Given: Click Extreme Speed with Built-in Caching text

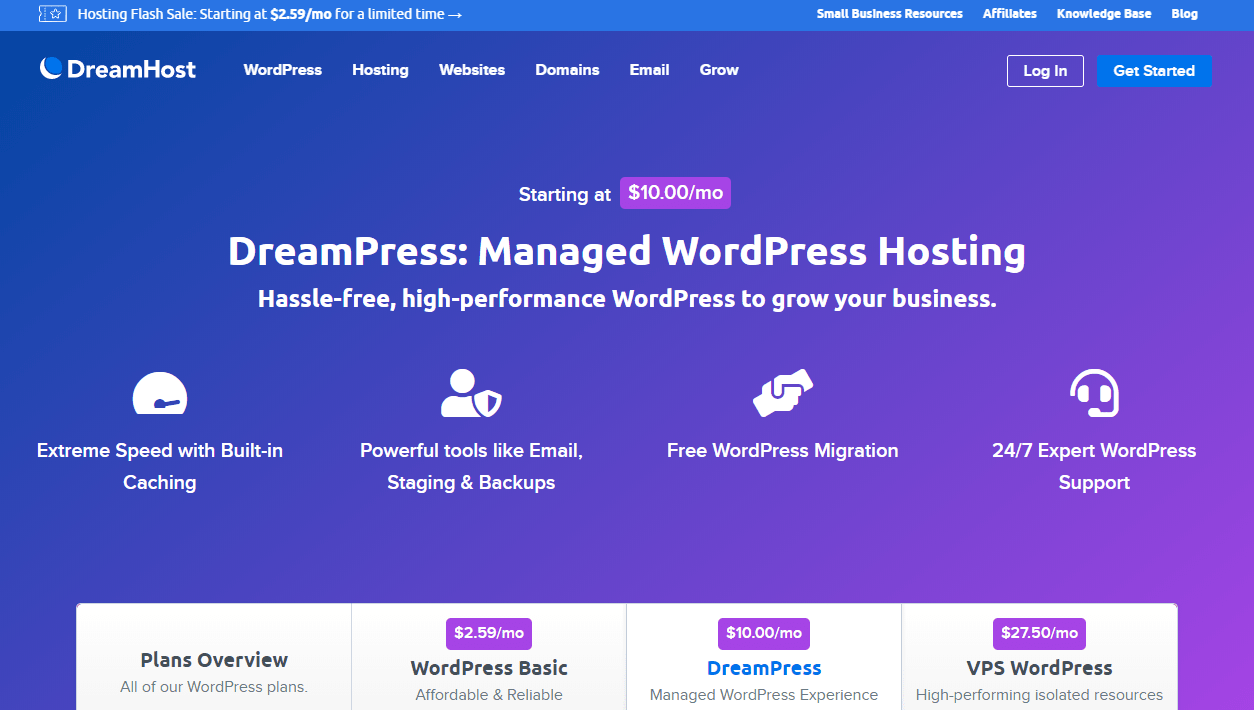Looking at the screenshot, I should click(x=160, y=466).
